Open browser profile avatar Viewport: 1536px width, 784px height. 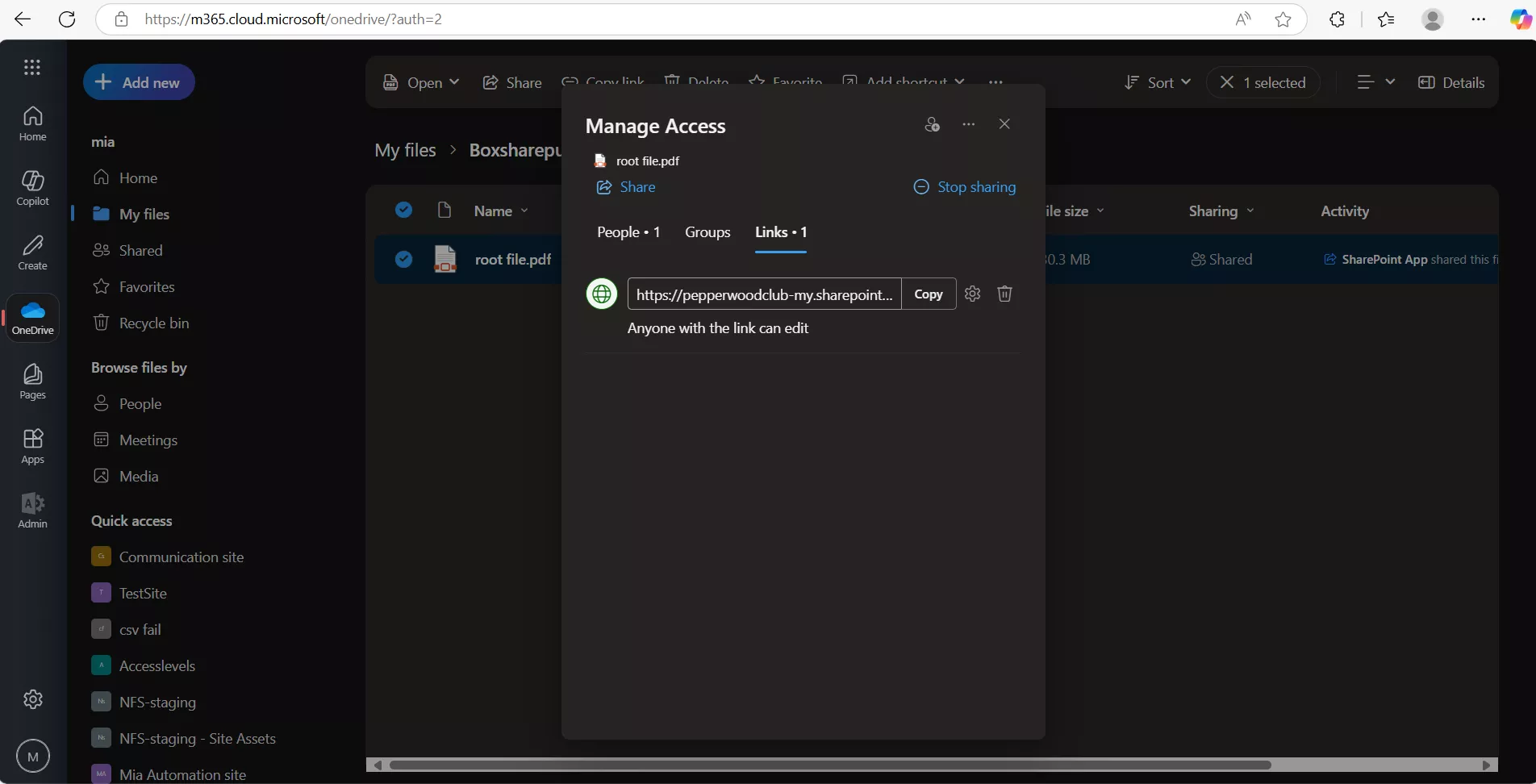tap(1433, 19)
